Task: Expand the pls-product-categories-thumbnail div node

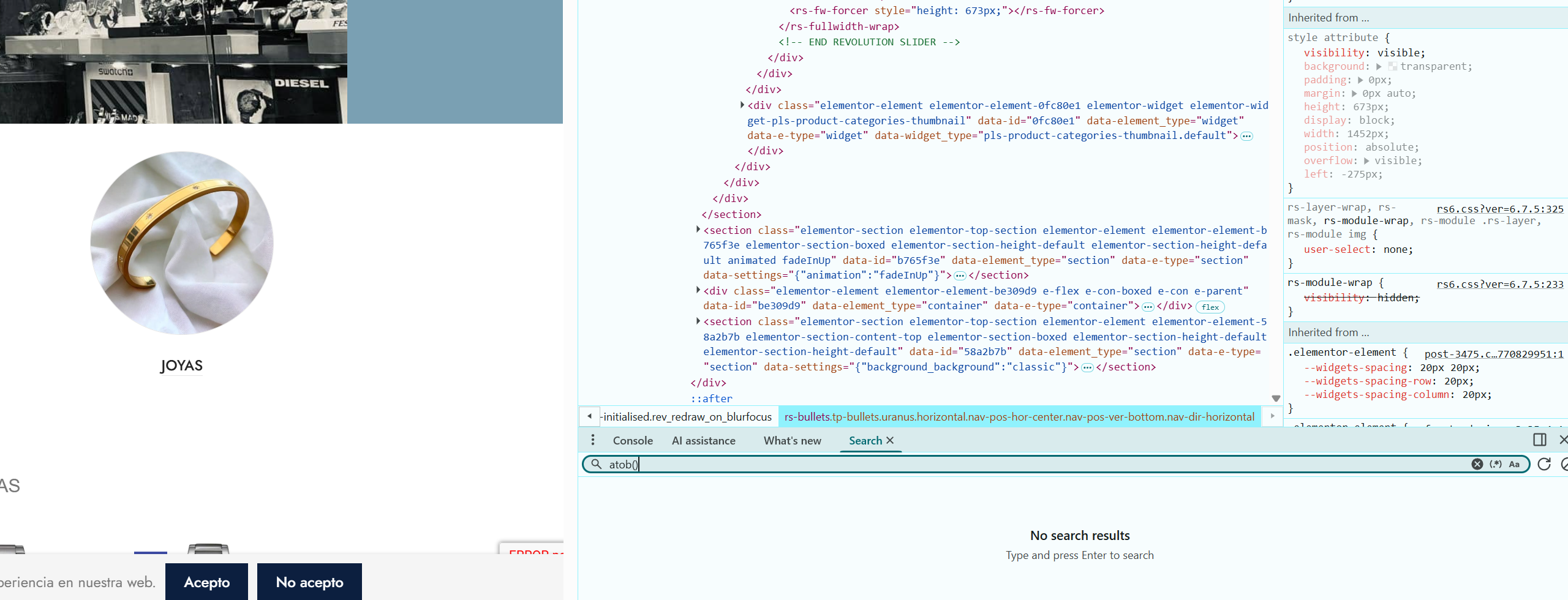Action: [x=742, y=105]
